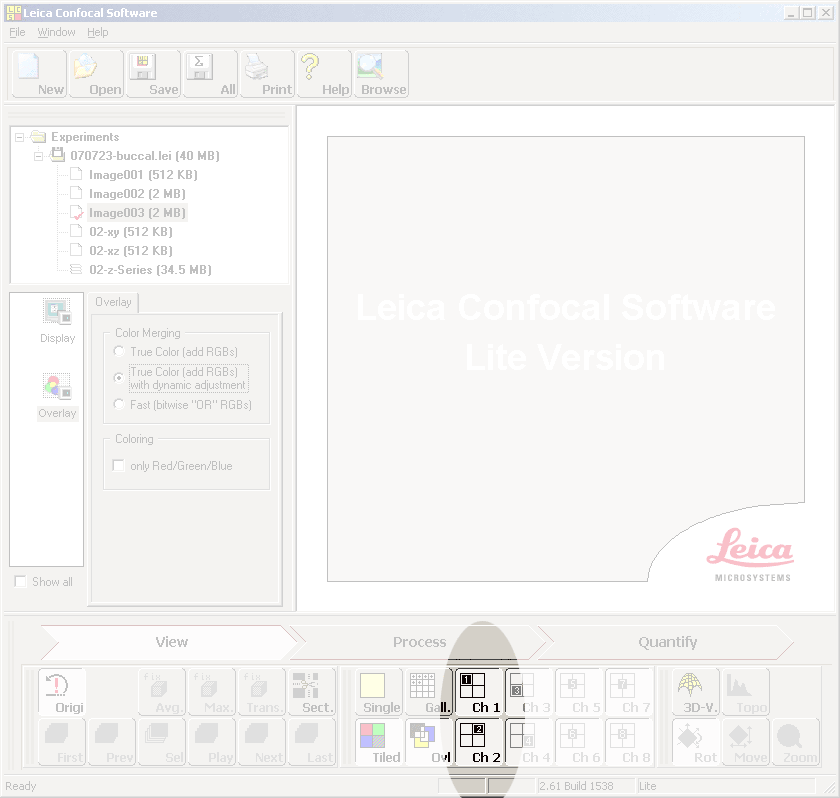Minimize the Leica Confocal Software window
Image resolution: width=840 pixels, height=798 pixels.
click(x=792, y=13)
